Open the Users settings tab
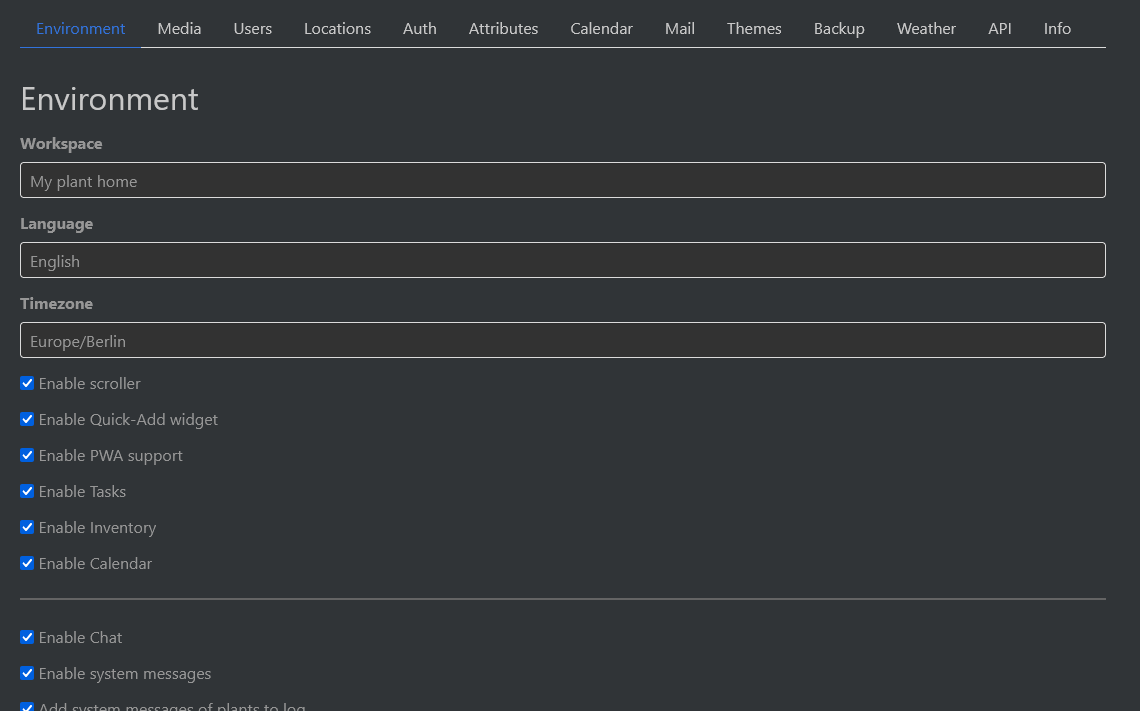 coord(252,28)
